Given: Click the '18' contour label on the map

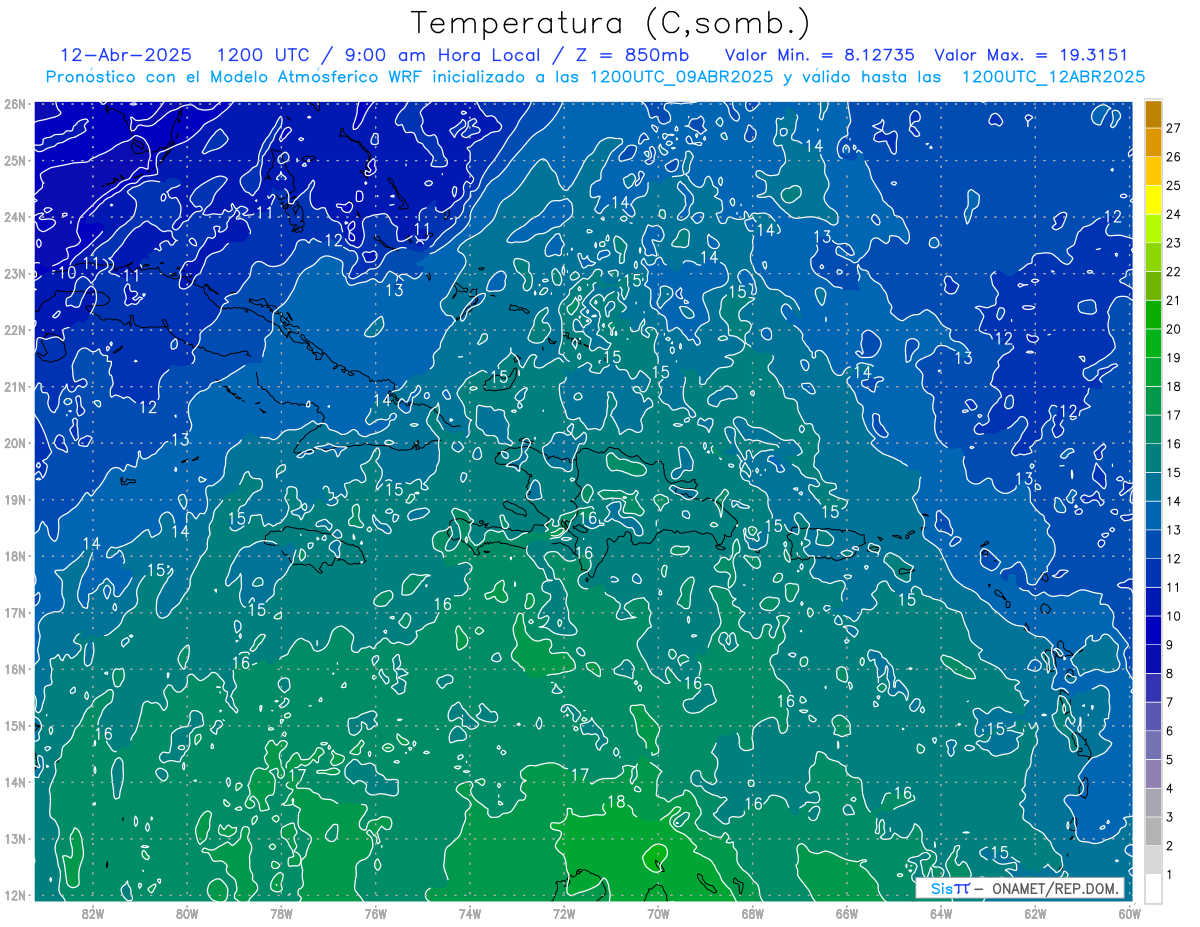Looking at the screenshot, I should pos(617,802).
